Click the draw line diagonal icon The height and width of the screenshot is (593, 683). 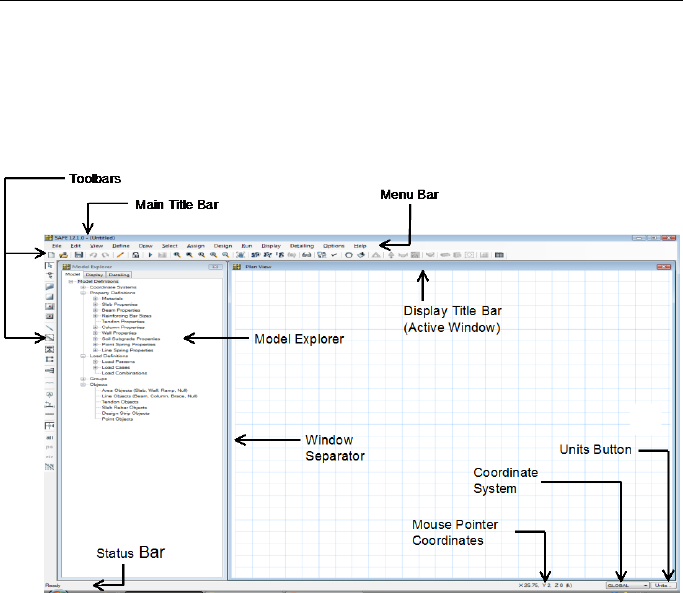click(x=50, y=328)
